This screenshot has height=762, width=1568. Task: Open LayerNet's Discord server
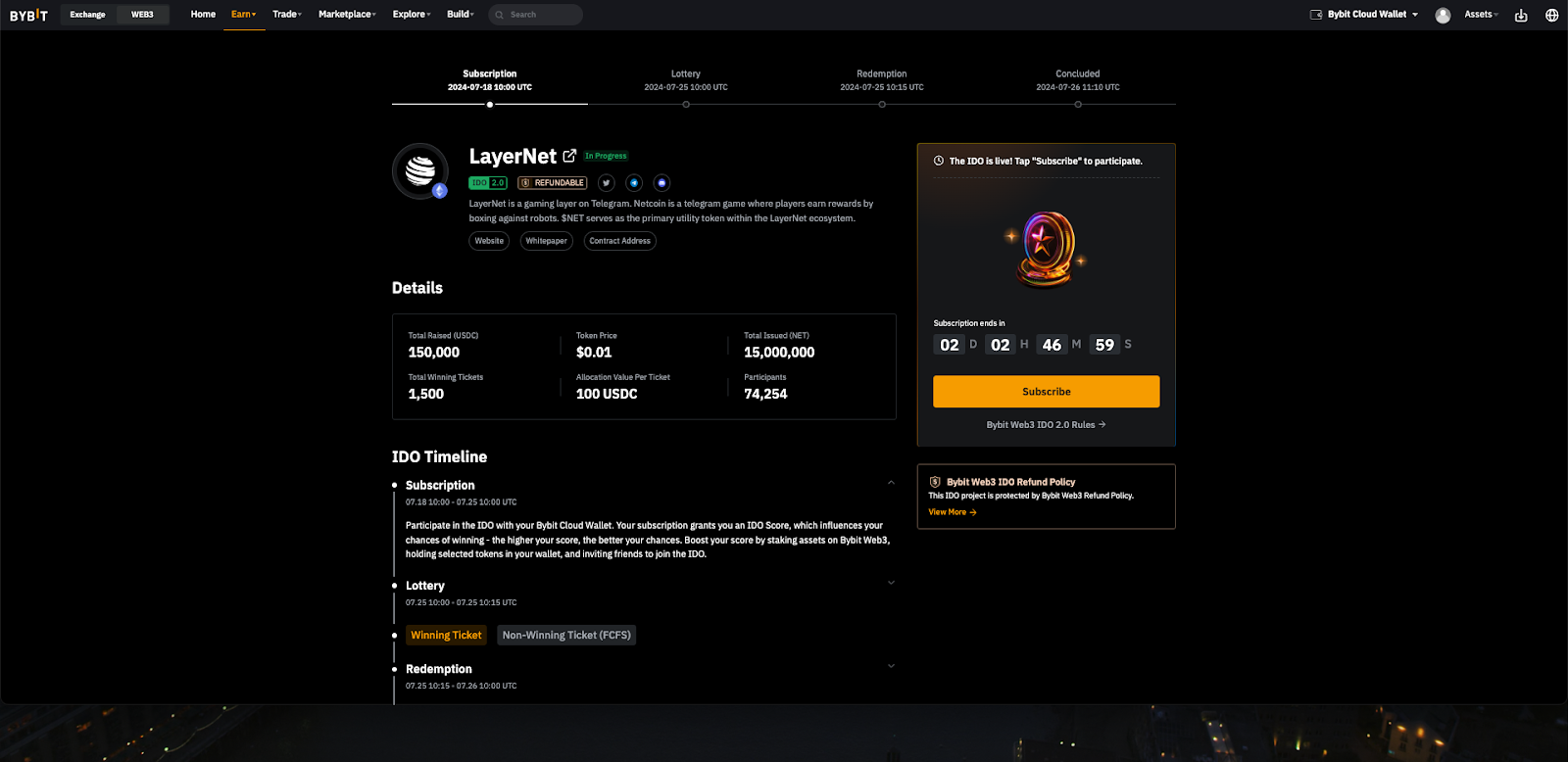pyautogui.click(x=661, y=183)
